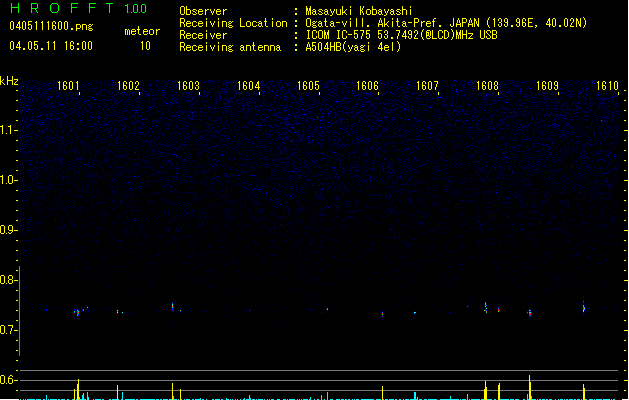Click the 0.8 kHz axis label

[x=8, y=280]
